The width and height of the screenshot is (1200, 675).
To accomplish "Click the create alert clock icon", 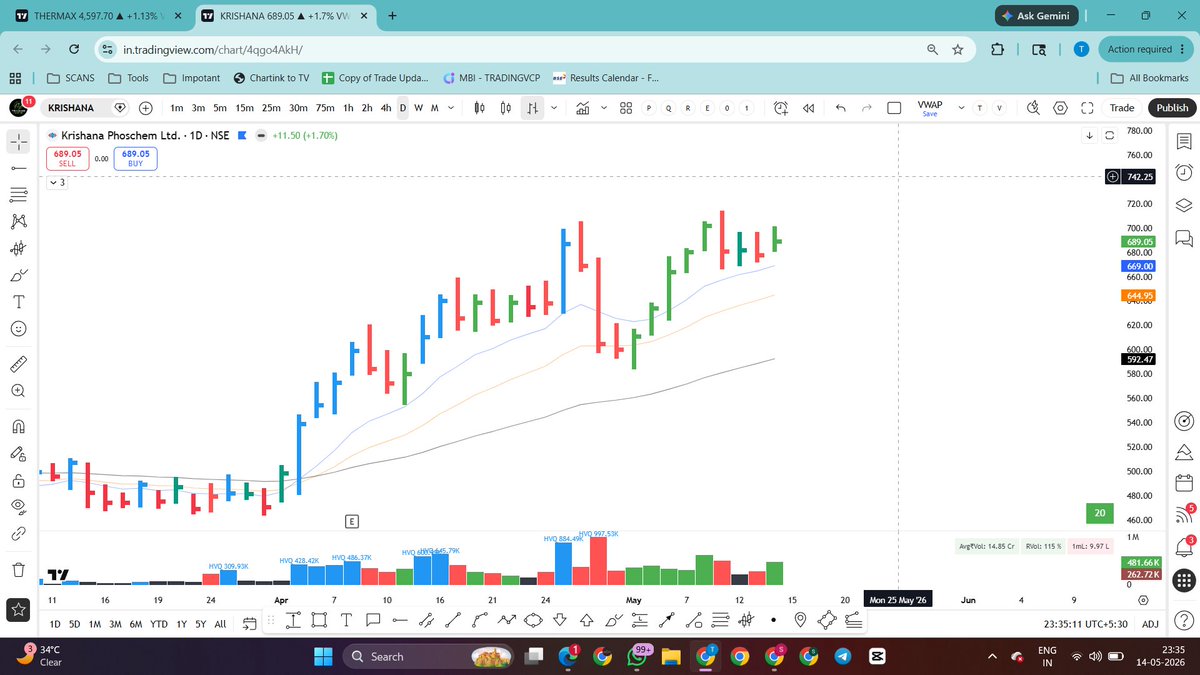I will click(781, 108).
